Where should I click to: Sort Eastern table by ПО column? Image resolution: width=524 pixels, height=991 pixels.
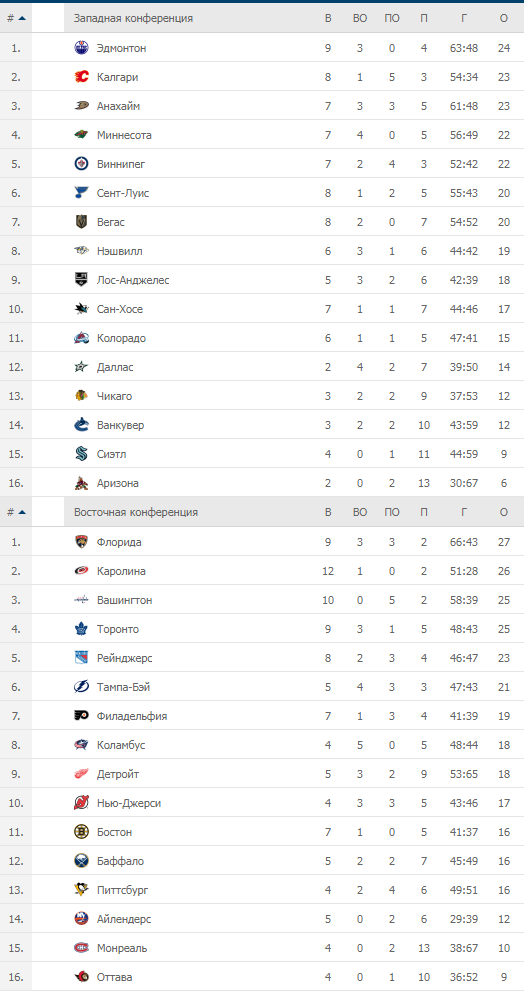point(392,512)
